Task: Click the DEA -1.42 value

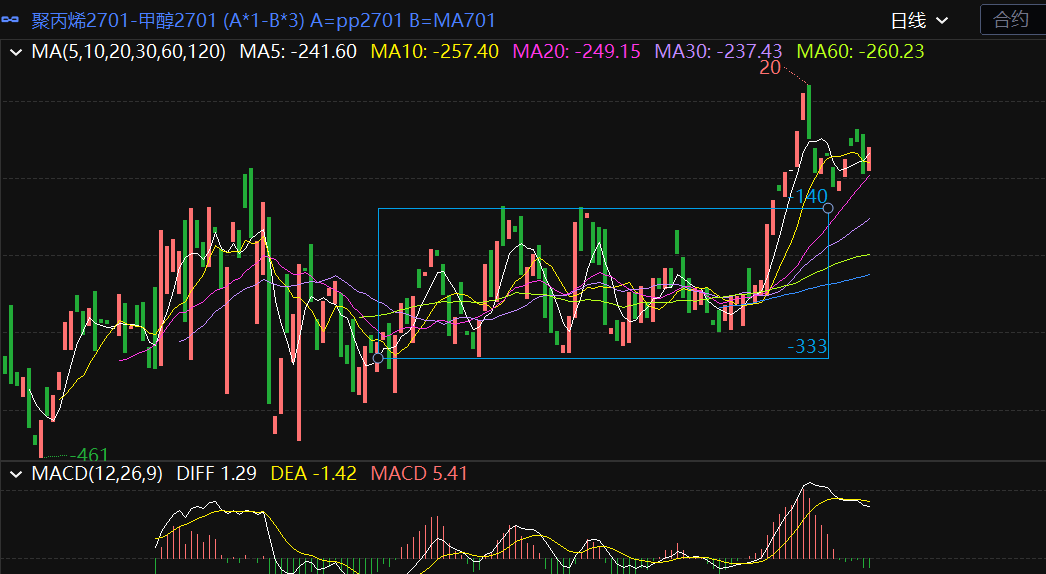Action: tap(314, 474)
